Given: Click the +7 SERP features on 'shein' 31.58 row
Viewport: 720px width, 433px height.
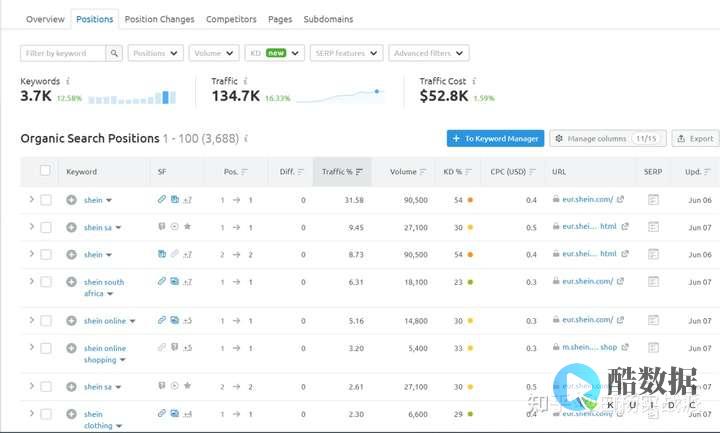Looking at the screenshot, I should pos(187,200).
